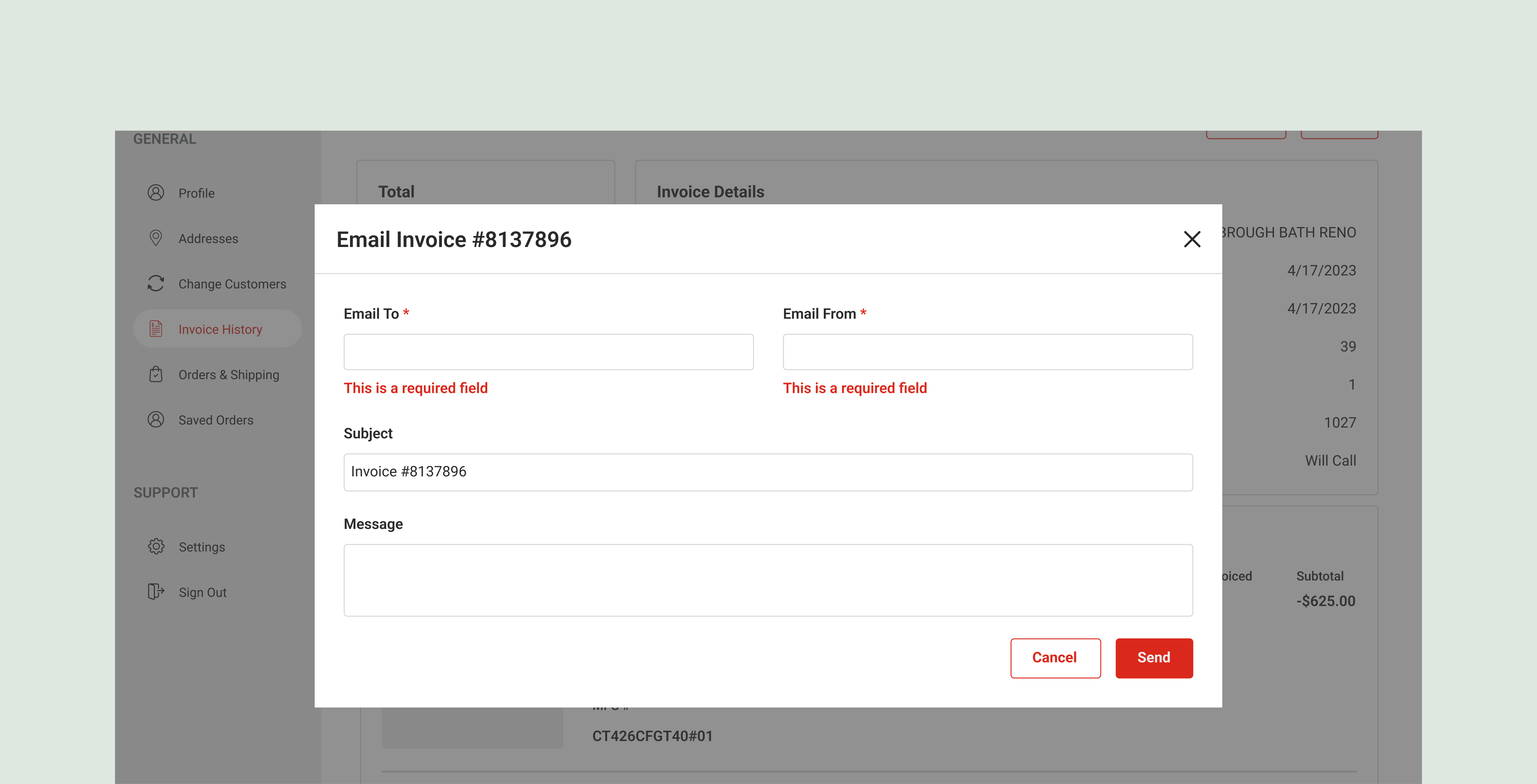1537x784 pixels.
Task: Select Orders & Shipping in sidebar
Action: pos(229,375)
